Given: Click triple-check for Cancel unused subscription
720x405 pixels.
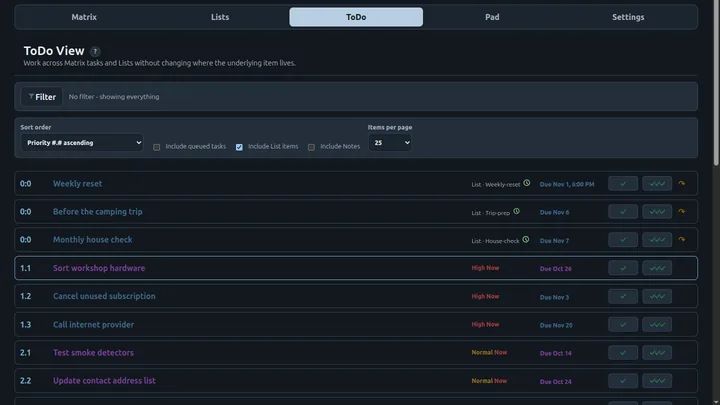Looking at the screenshot, I should (x=657, y=296).
